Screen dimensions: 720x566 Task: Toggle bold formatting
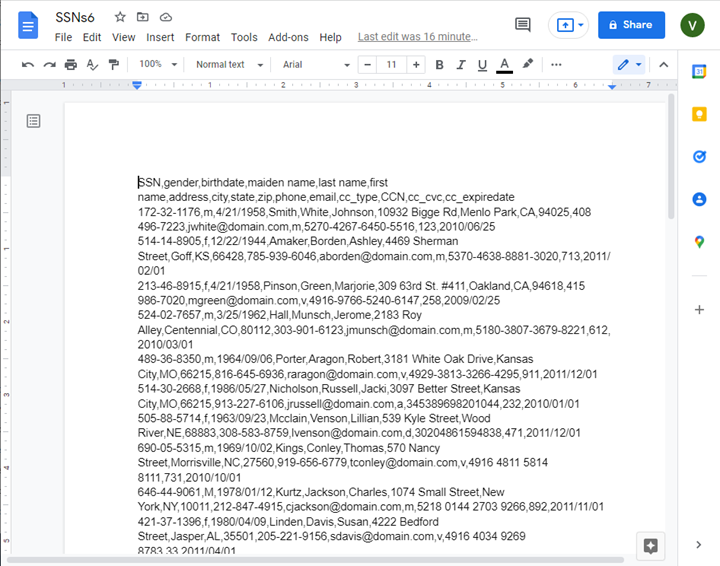point(439,65)
